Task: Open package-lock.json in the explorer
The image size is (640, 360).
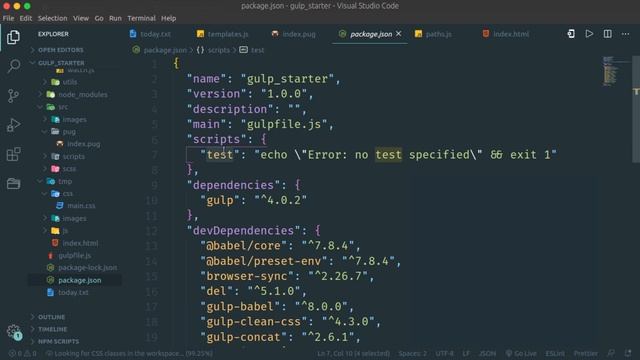Action: point(87,268)
